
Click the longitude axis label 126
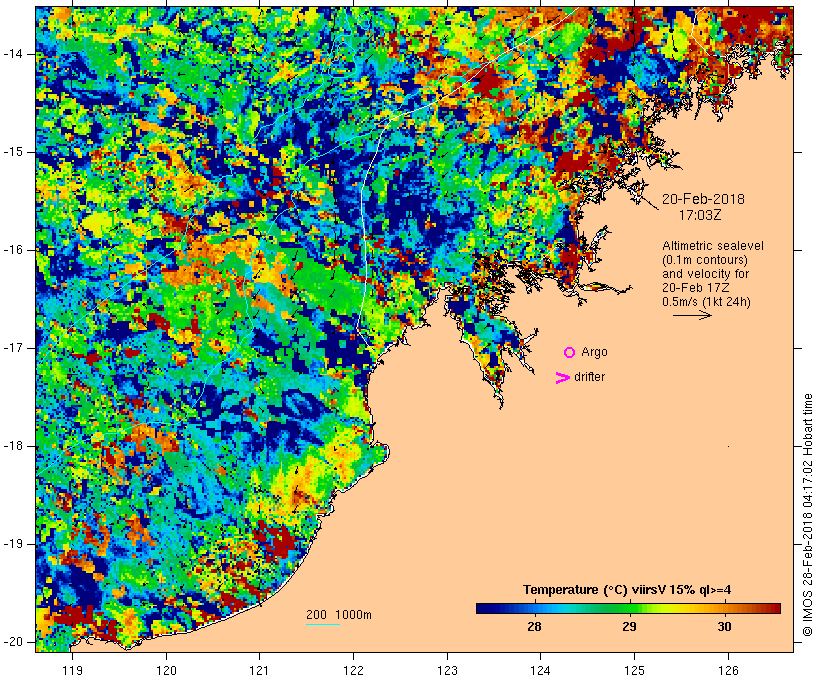point(728,671)
